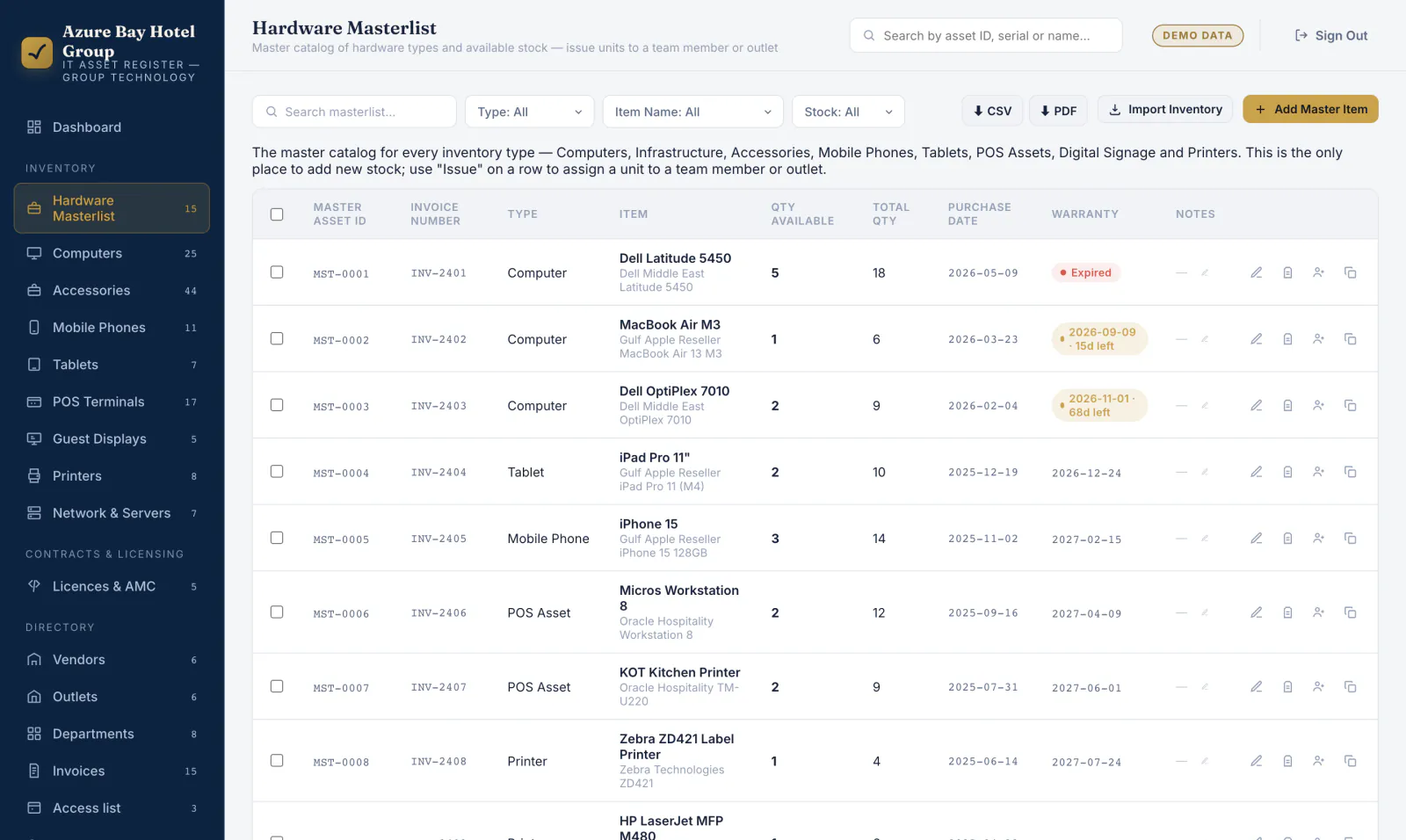Click invoice number INV-2406
Image resolution: width=1406 pixels, height=840 pixels.
[x=438, y=613]
